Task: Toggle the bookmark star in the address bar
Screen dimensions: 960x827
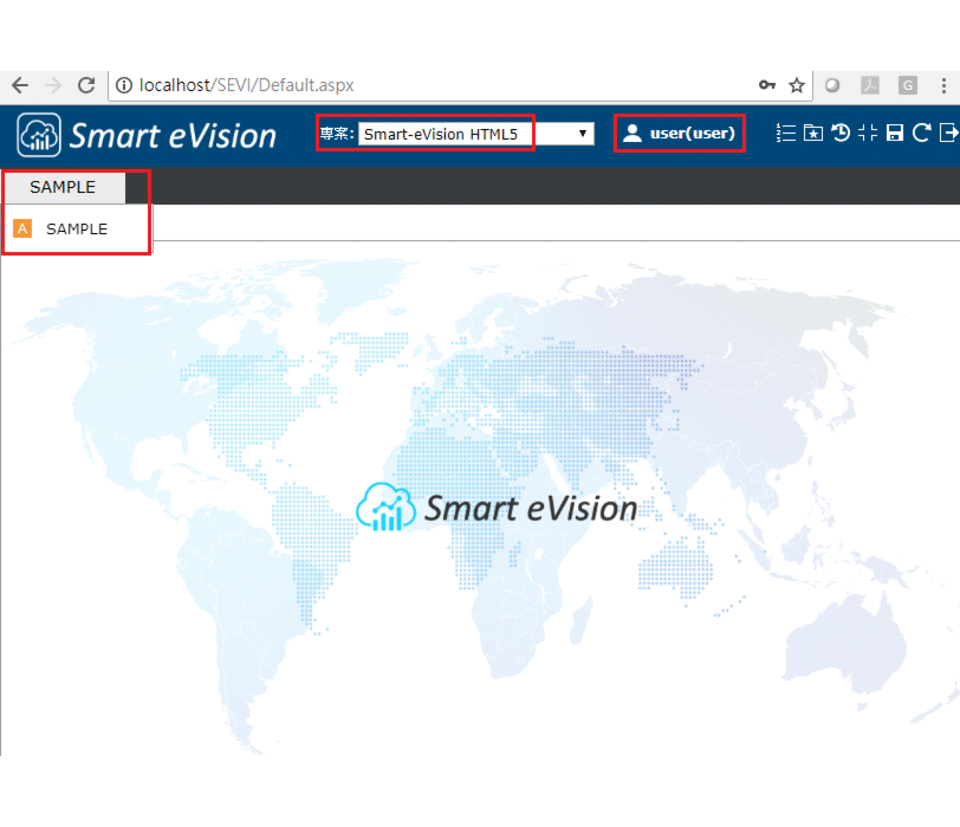Action: tap(797, 86)
